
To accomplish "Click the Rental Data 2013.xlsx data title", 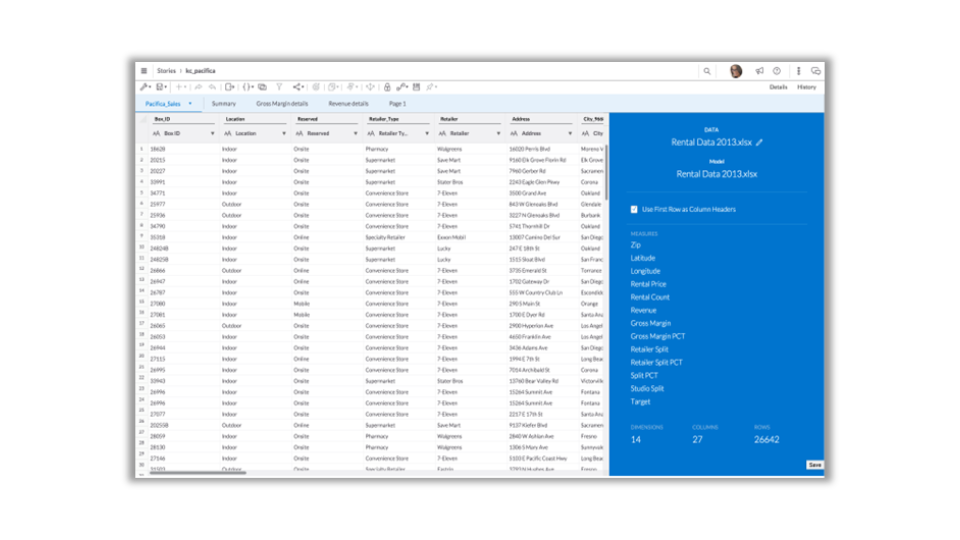I will click(x=711, y=142).
